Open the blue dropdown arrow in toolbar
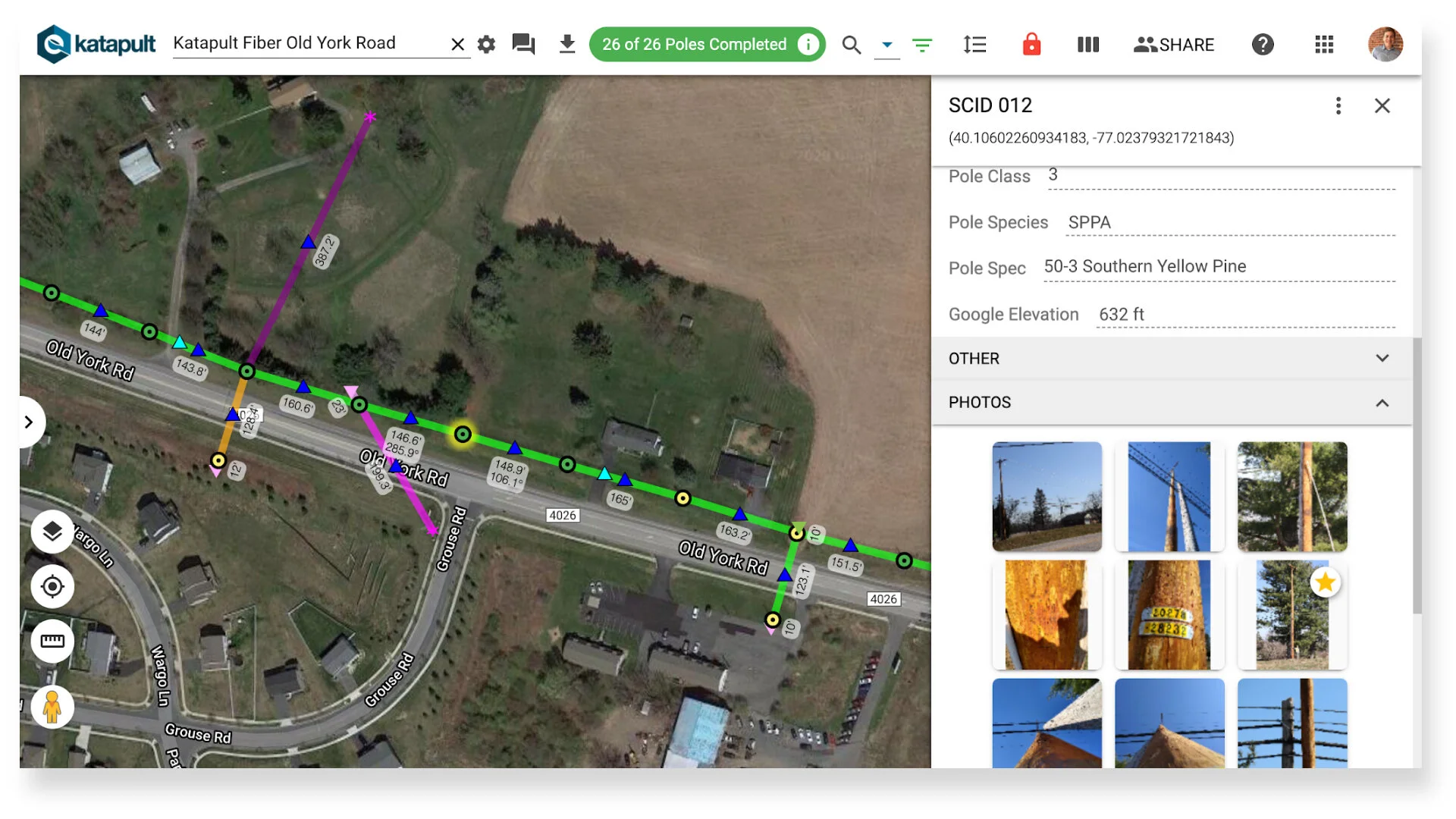 point(887,45)
